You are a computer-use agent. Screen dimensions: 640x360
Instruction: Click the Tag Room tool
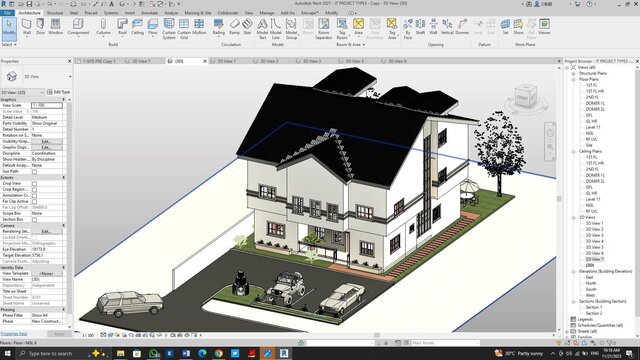point(342,29)
